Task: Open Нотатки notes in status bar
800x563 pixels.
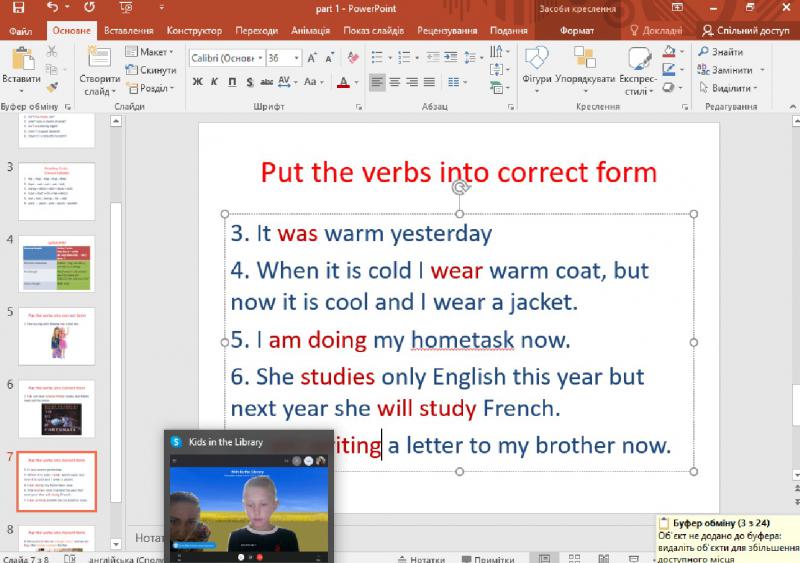Action: pyautogui.click(x=421, y=559)
